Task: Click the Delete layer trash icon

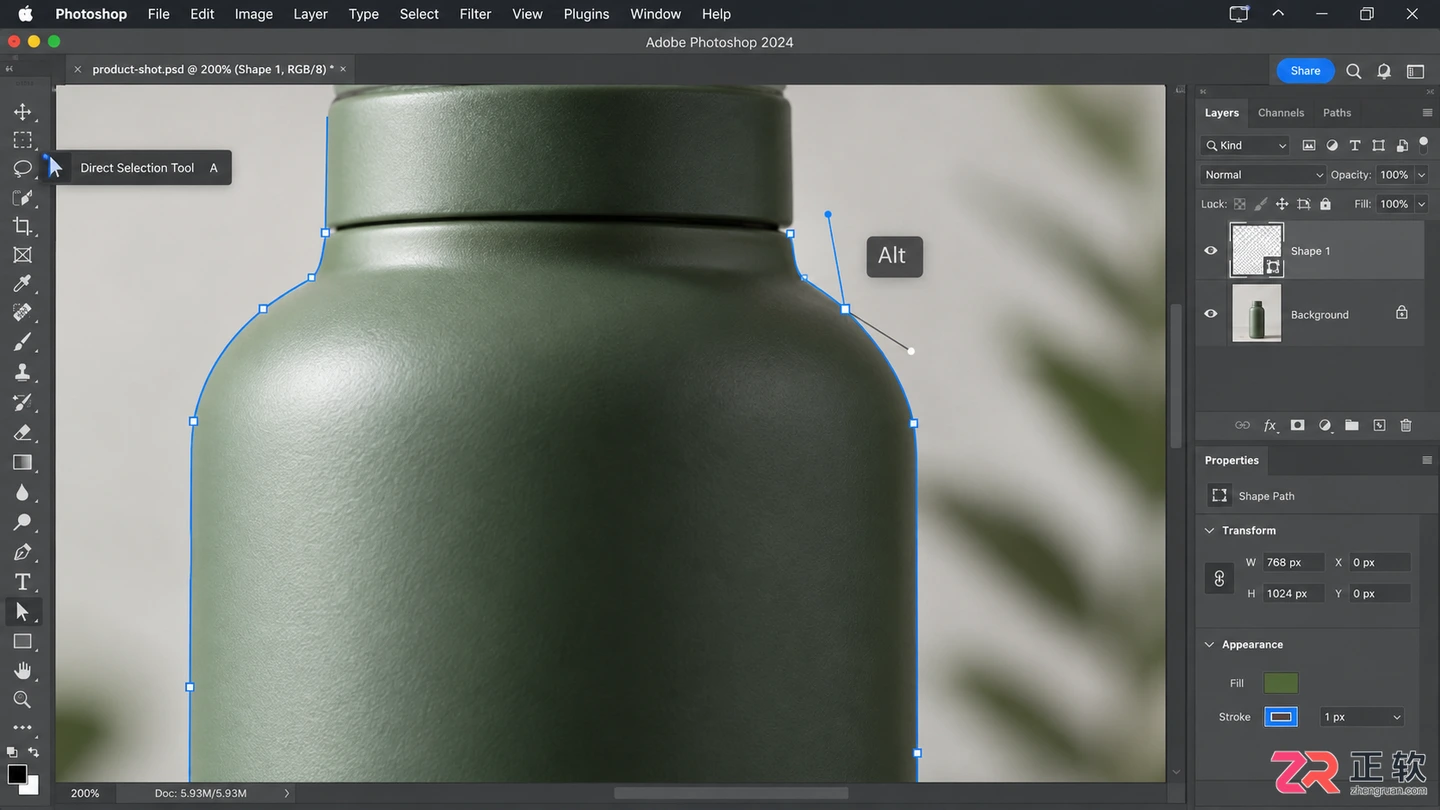Action: tap(1406, 425)
